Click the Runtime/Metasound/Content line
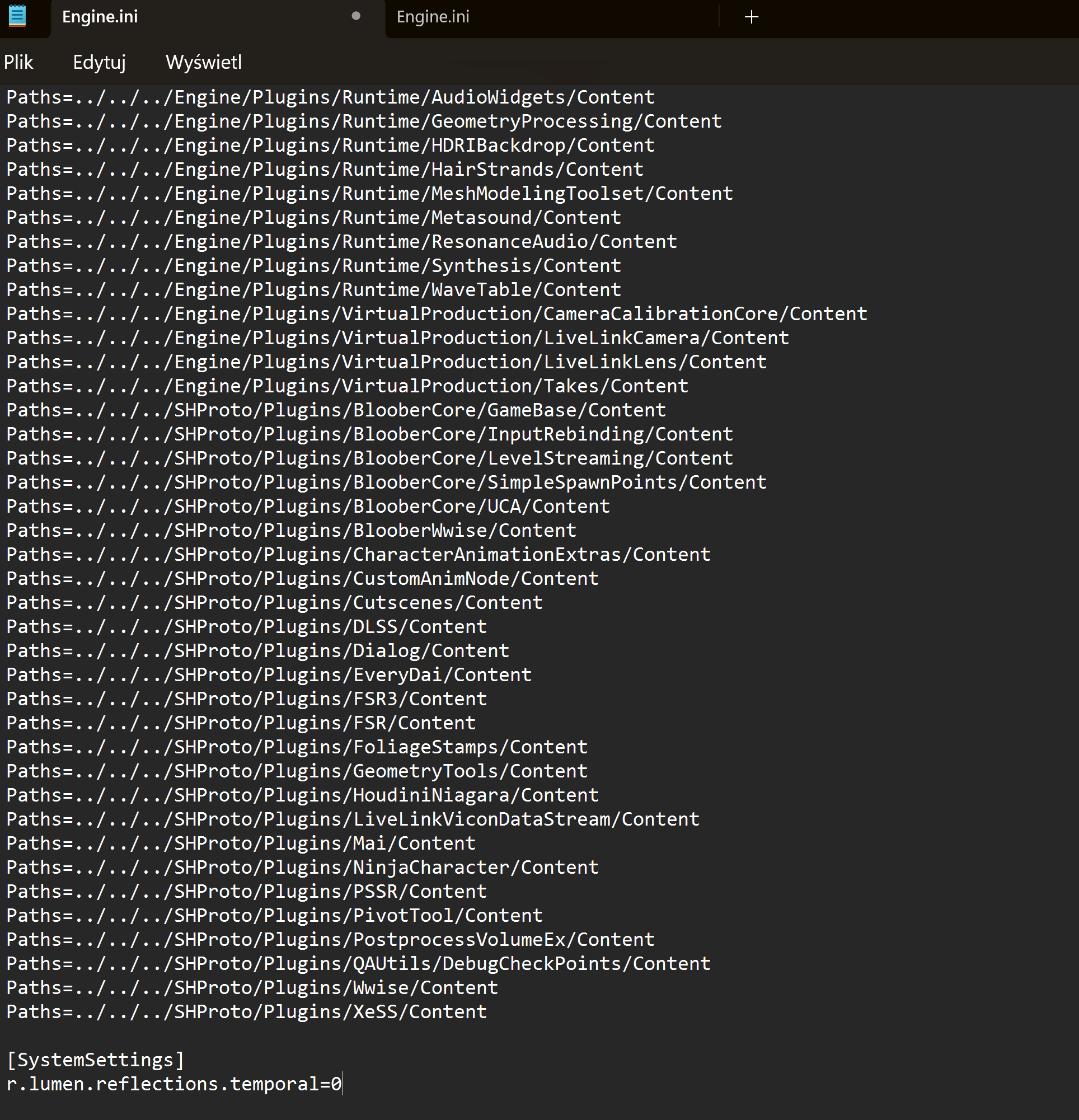This screenshot has height=1120, width=1079. (x=314, y=217)
